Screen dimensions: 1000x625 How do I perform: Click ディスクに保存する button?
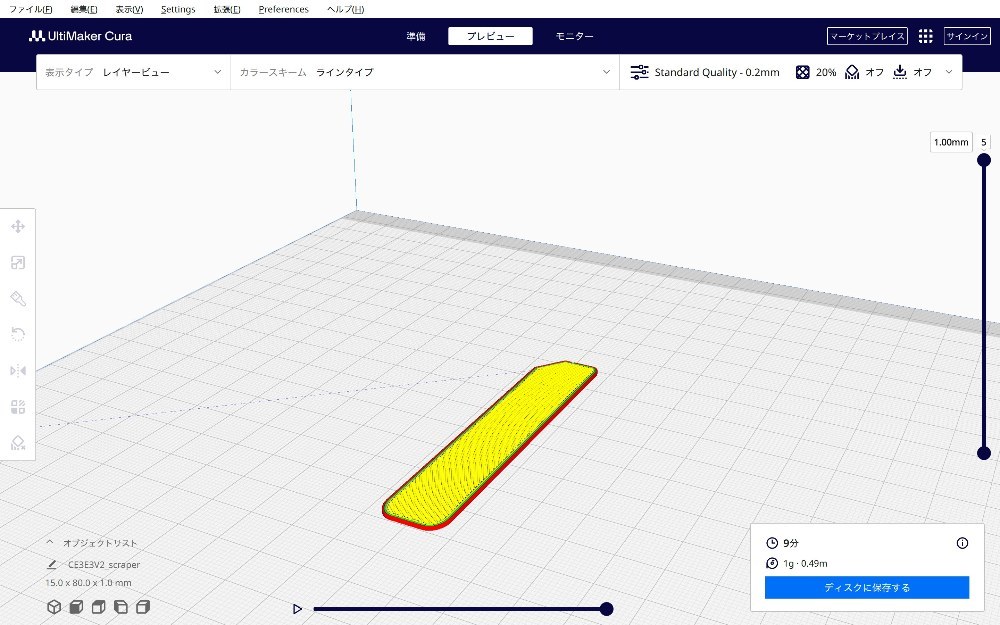[867, 587]
